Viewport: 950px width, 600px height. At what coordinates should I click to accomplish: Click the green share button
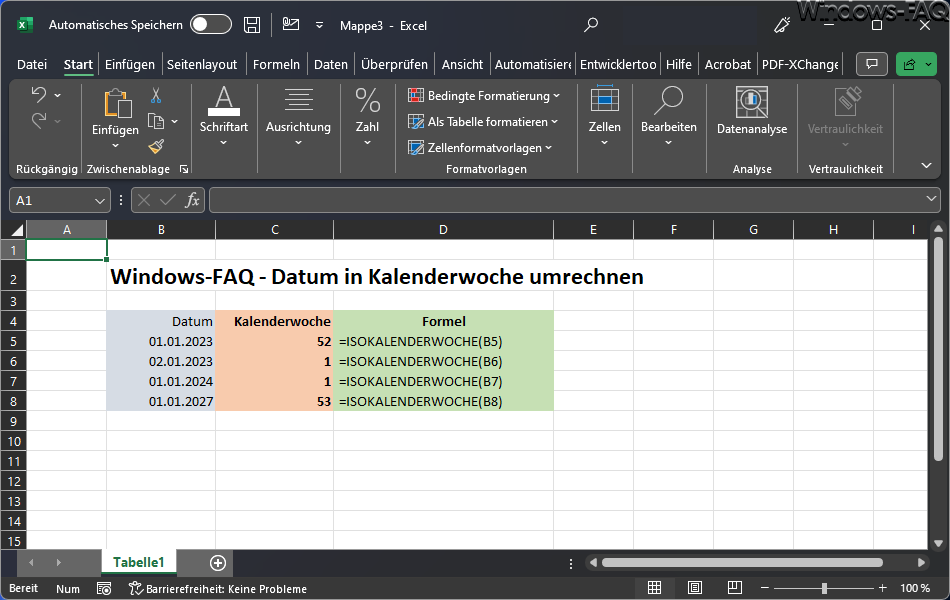(909, 64)
